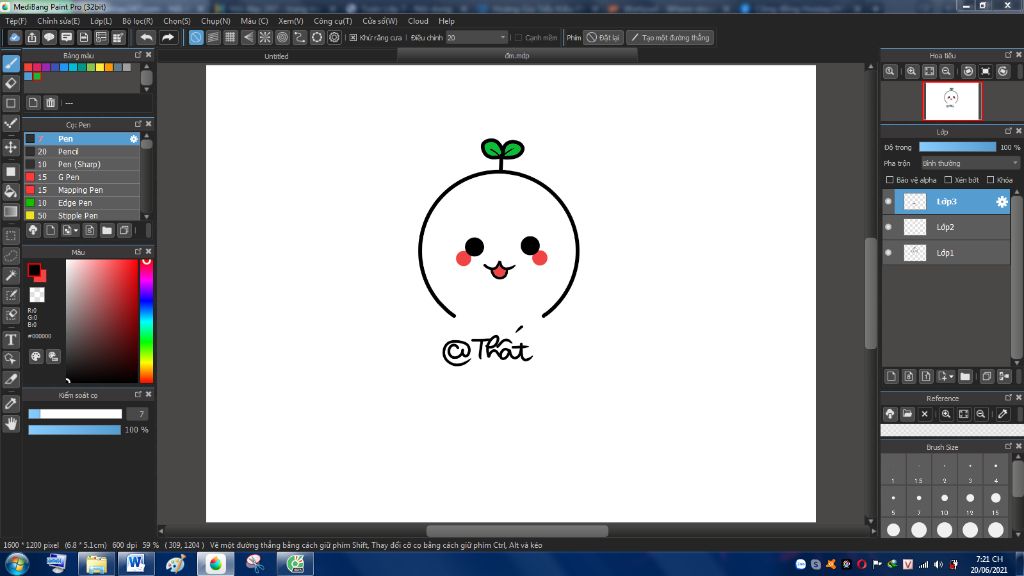Select the Brush tool in left toolbar
This screenshot has height=576, width=1024.
11,63
